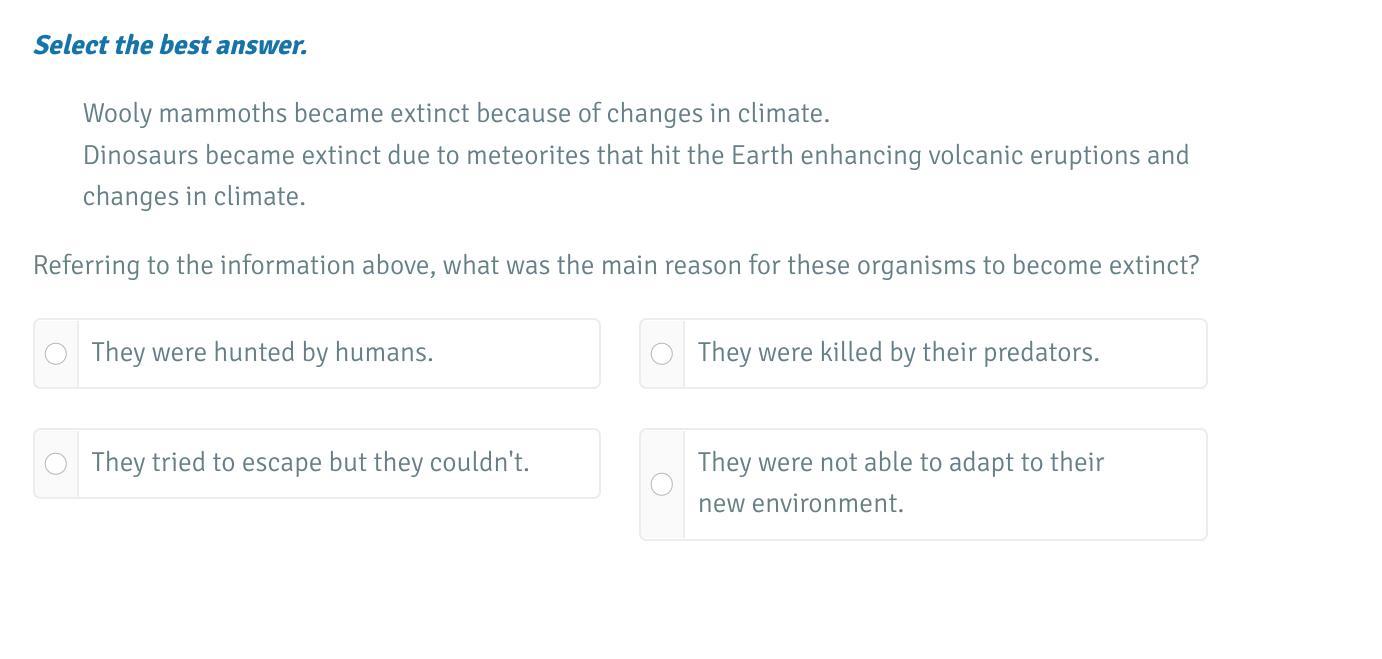1382x659 pixels.
Task: Click the answer text "They were killed by their predators."
Action: pyautogui.click(x=898, y=353)
